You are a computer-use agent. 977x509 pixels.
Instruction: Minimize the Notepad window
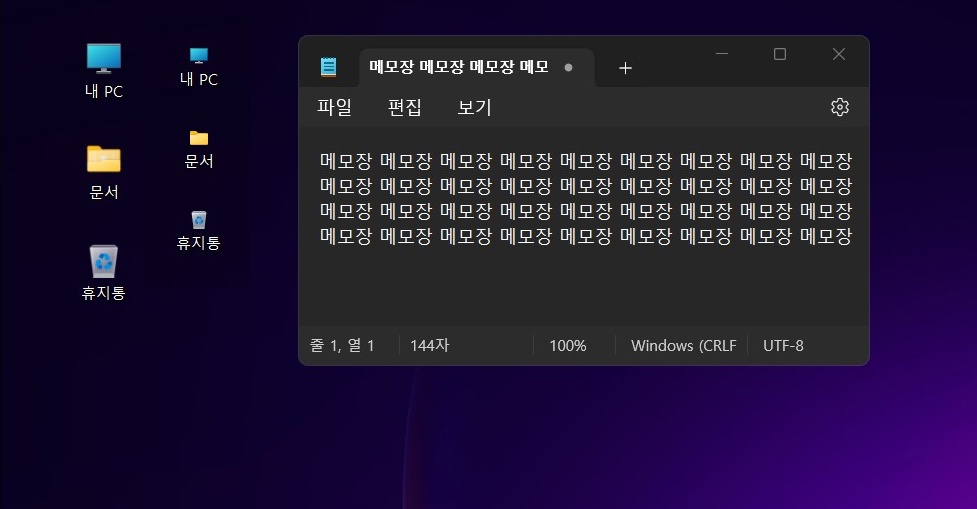pos(722,54)
